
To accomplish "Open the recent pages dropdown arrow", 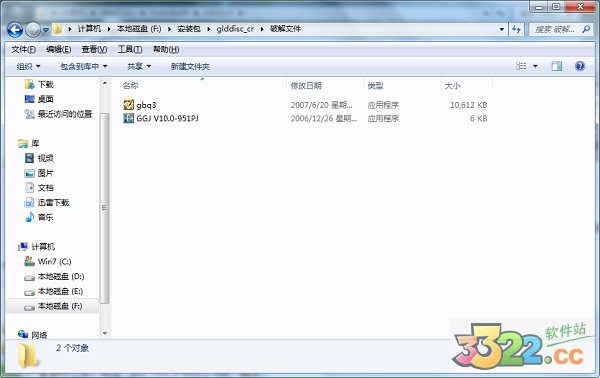I will click(x=46, y=29).
